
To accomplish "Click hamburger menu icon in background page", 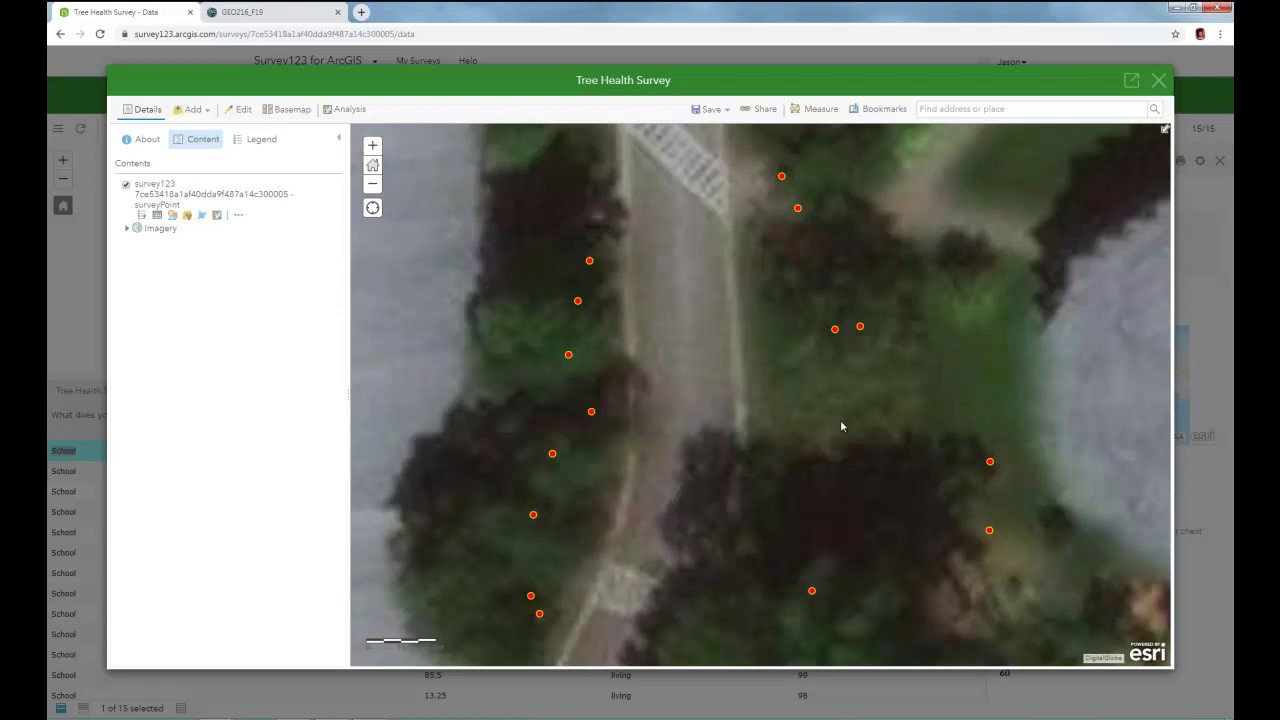I will (x=58, y=128).
